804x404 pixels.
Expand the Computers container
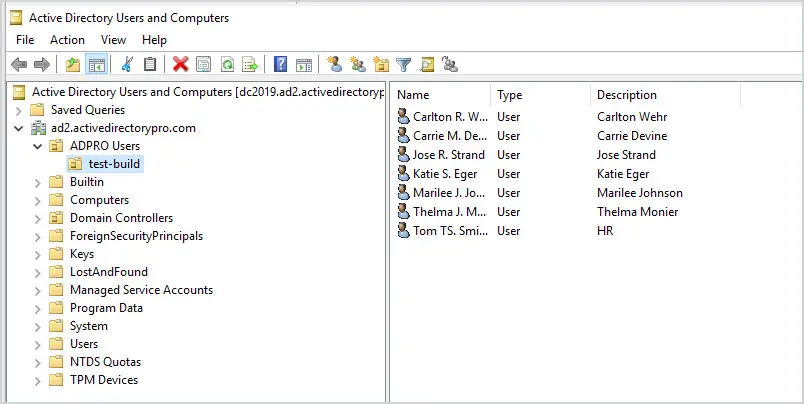(x=37, y=200)
